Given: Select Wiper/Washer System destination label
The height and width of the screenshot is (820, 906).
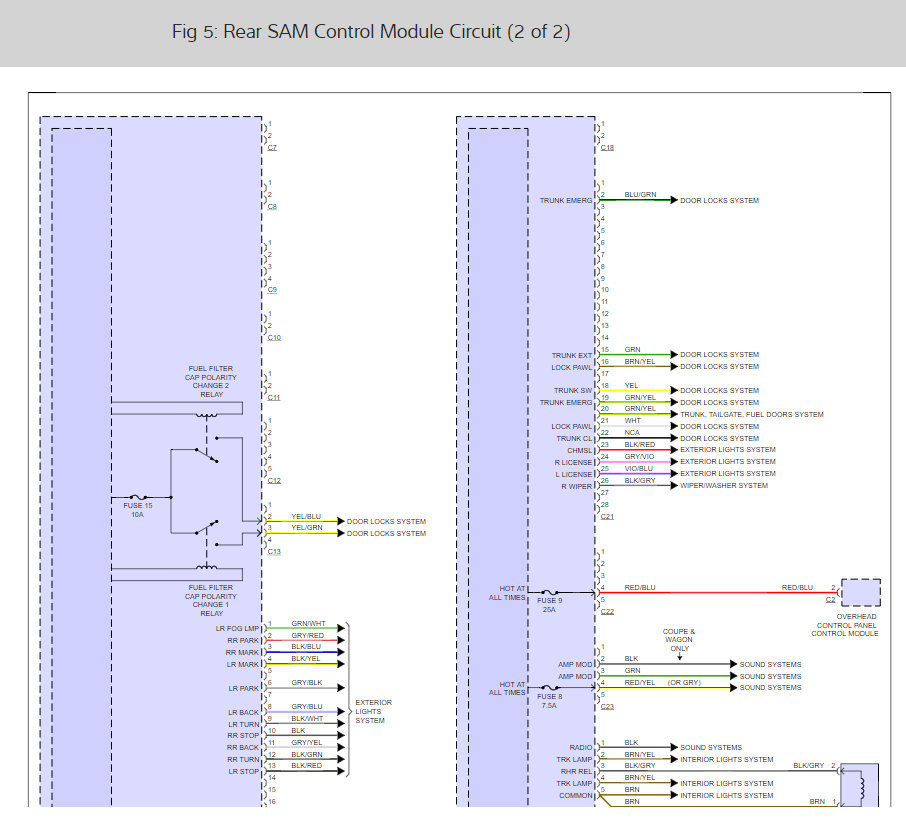Looking at the screenshot, I should [x=724, y=486].
